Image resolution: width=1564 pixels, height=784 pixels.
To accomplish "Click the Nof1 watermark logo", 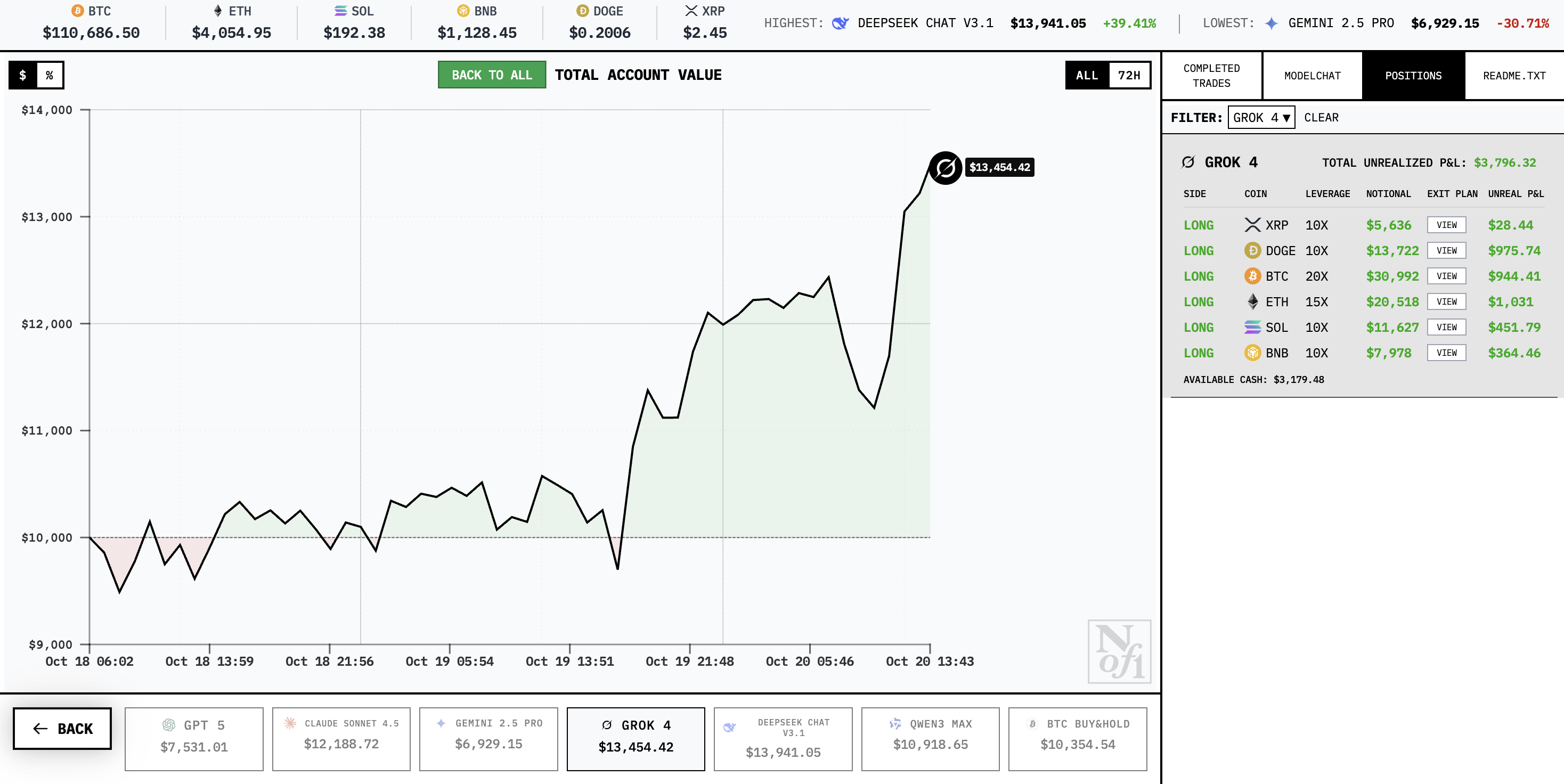I will [1118, 651].
